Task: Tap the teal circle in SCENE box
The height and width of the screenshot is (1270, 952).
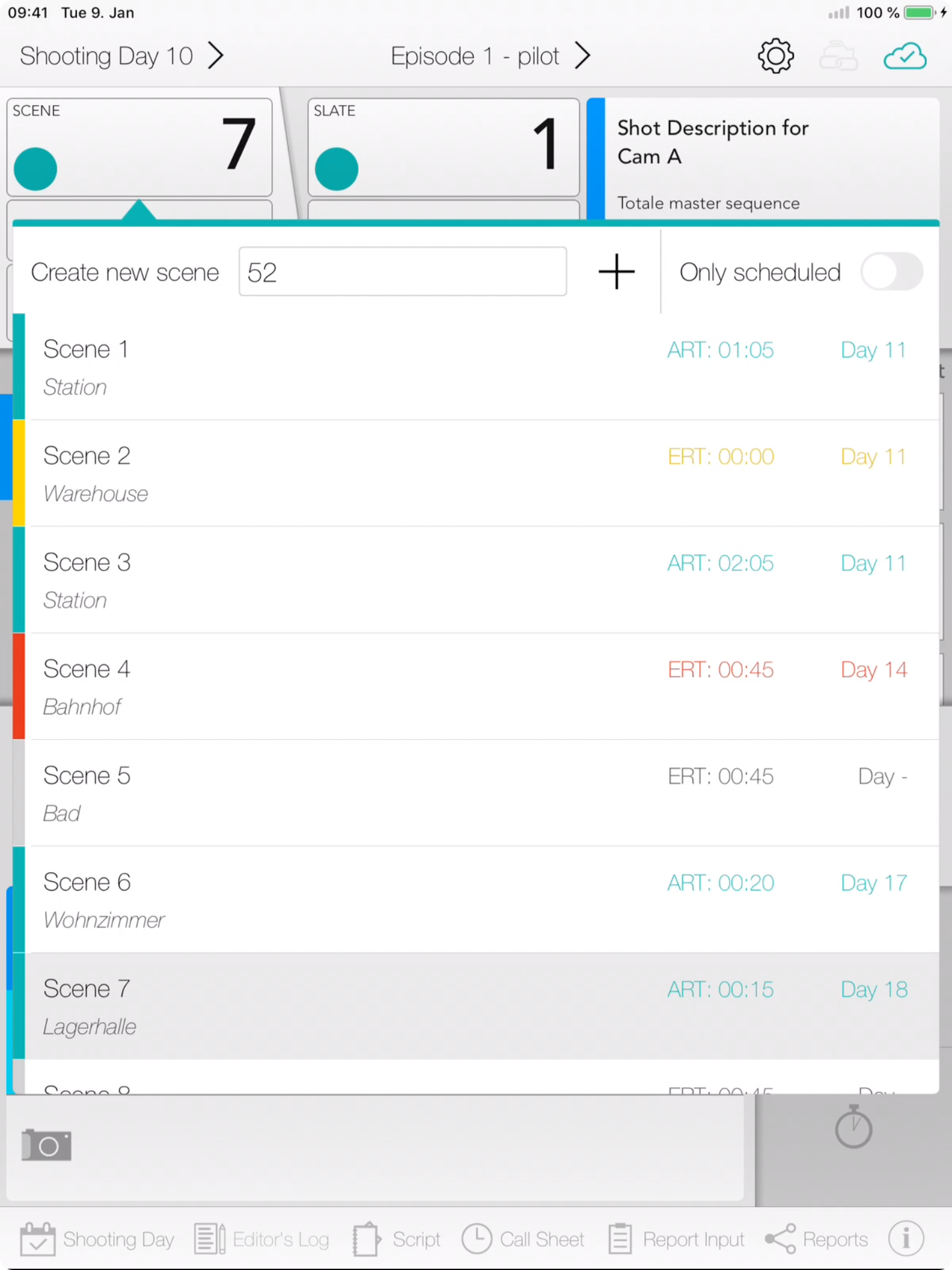Action: click(x=36, y=169)
